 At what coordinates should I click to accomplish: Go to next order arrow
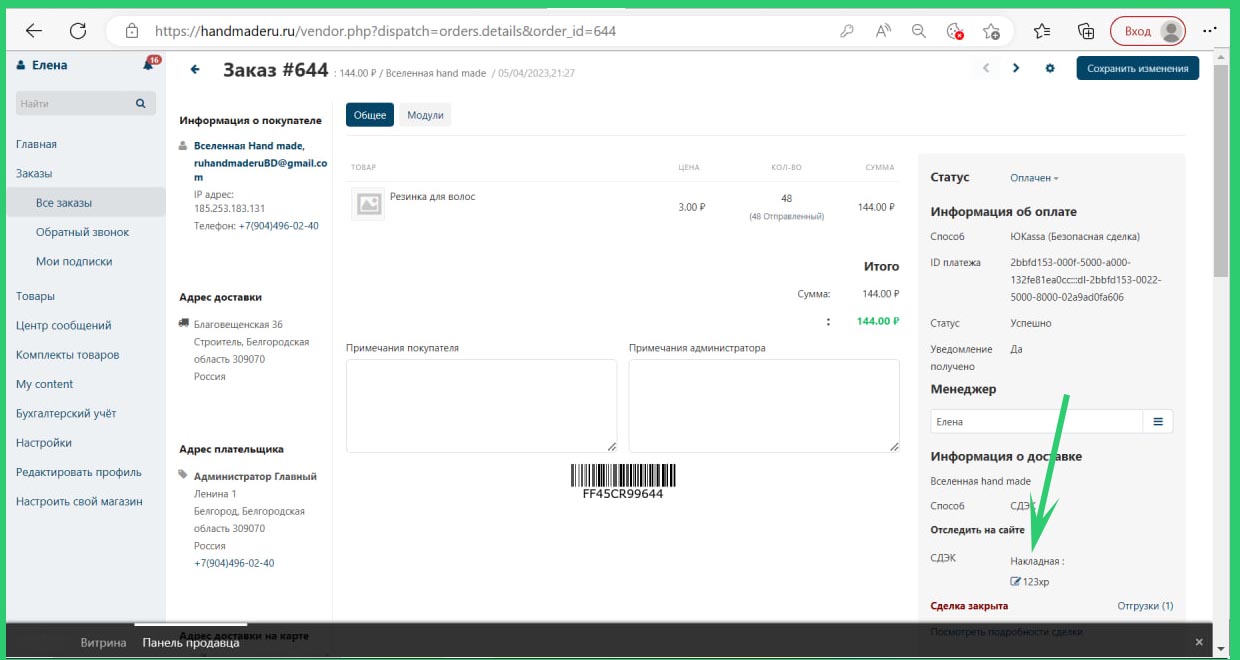1016,68
